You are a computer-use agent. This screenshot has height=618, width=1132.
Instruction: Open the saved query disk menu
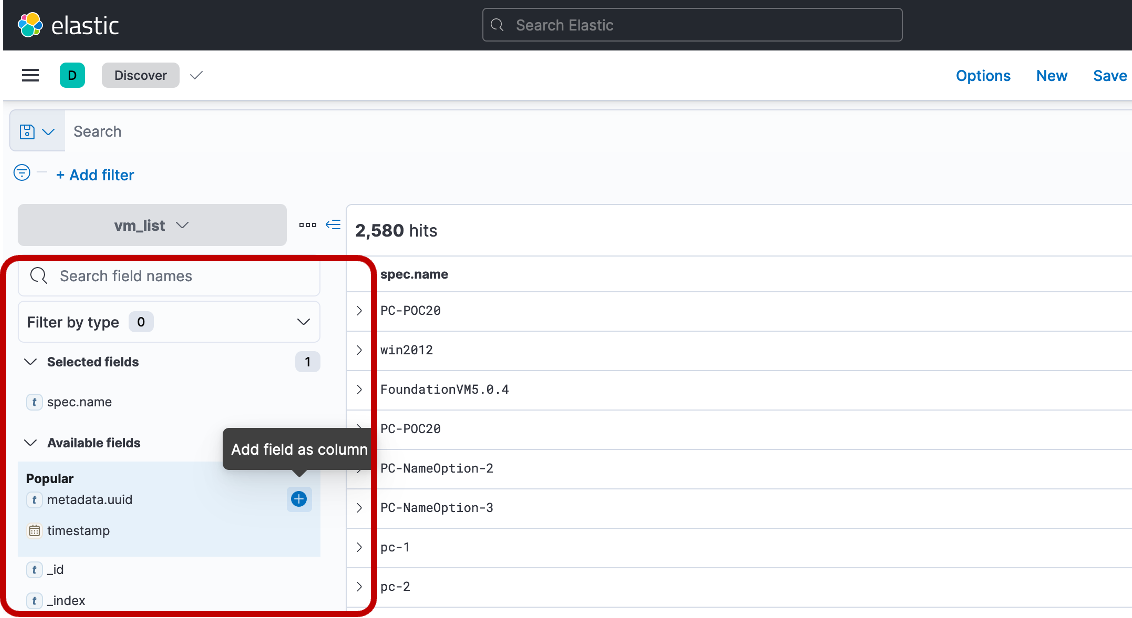point(37,131)
